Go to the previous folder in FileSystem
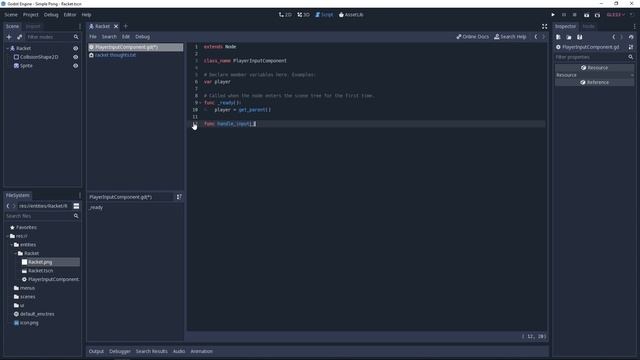640x360 pixels. [8, 206]
